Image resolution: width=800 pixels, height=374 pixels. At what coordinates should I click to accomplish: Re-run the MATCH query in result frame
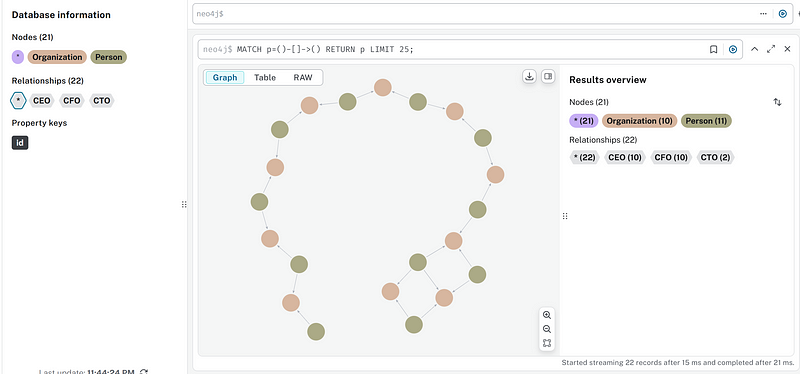733,49
